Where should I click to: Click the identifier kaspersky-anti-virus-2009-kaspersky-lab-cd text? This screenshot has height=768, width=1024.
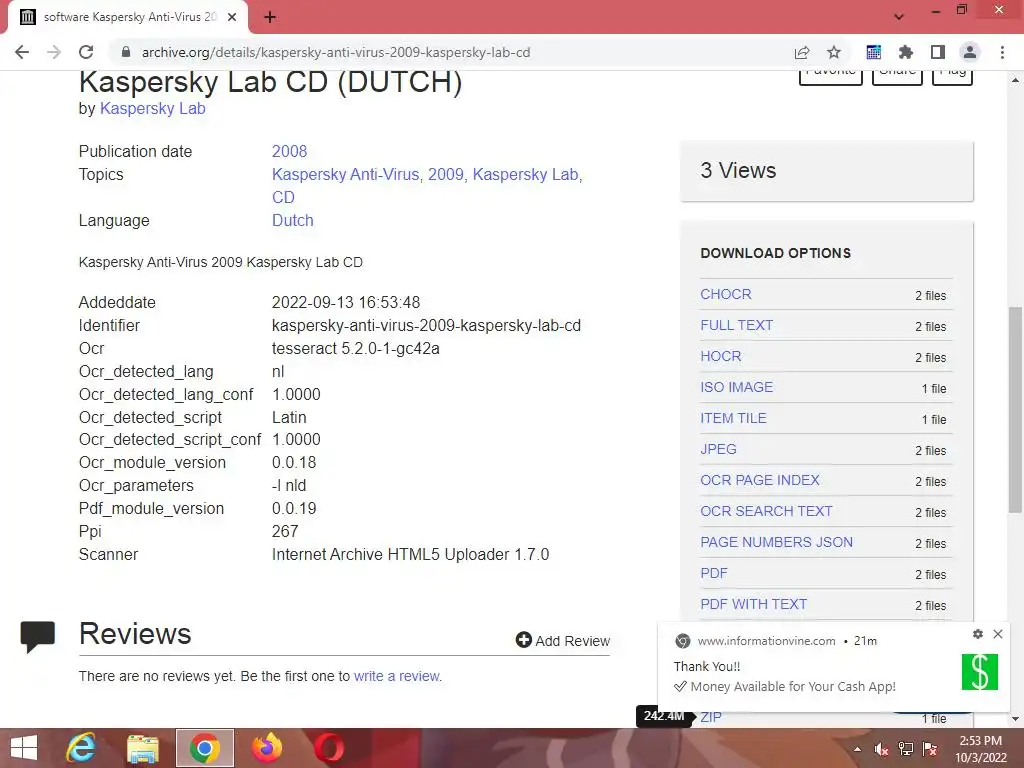click(426, 326)
